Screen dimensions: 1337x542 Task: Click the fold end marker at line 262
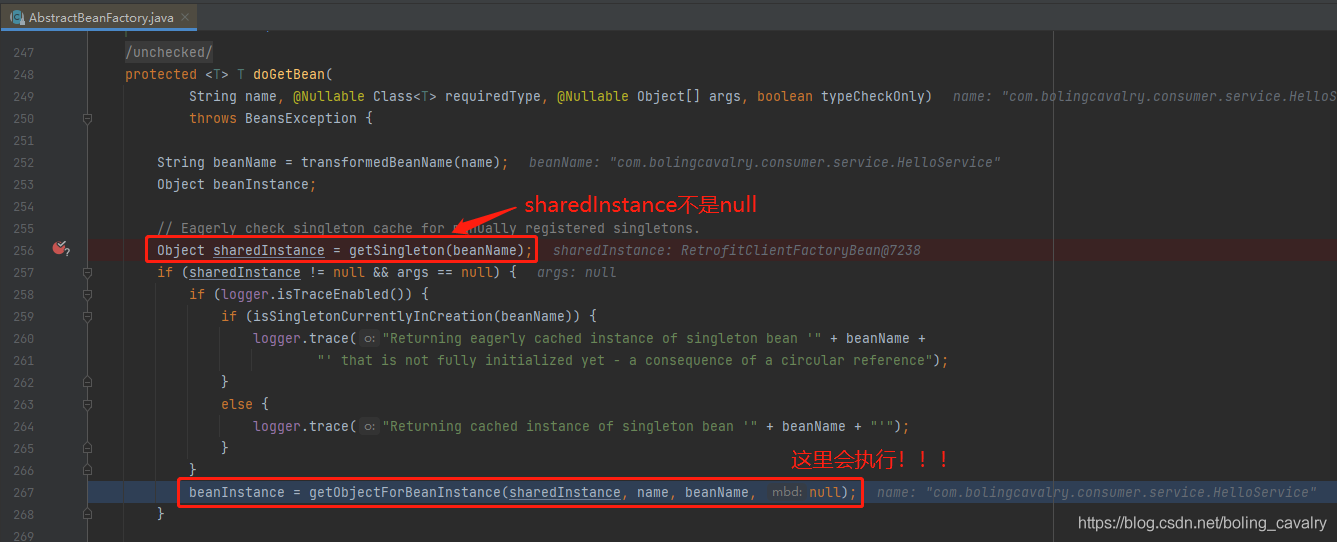tap(88, 382)
